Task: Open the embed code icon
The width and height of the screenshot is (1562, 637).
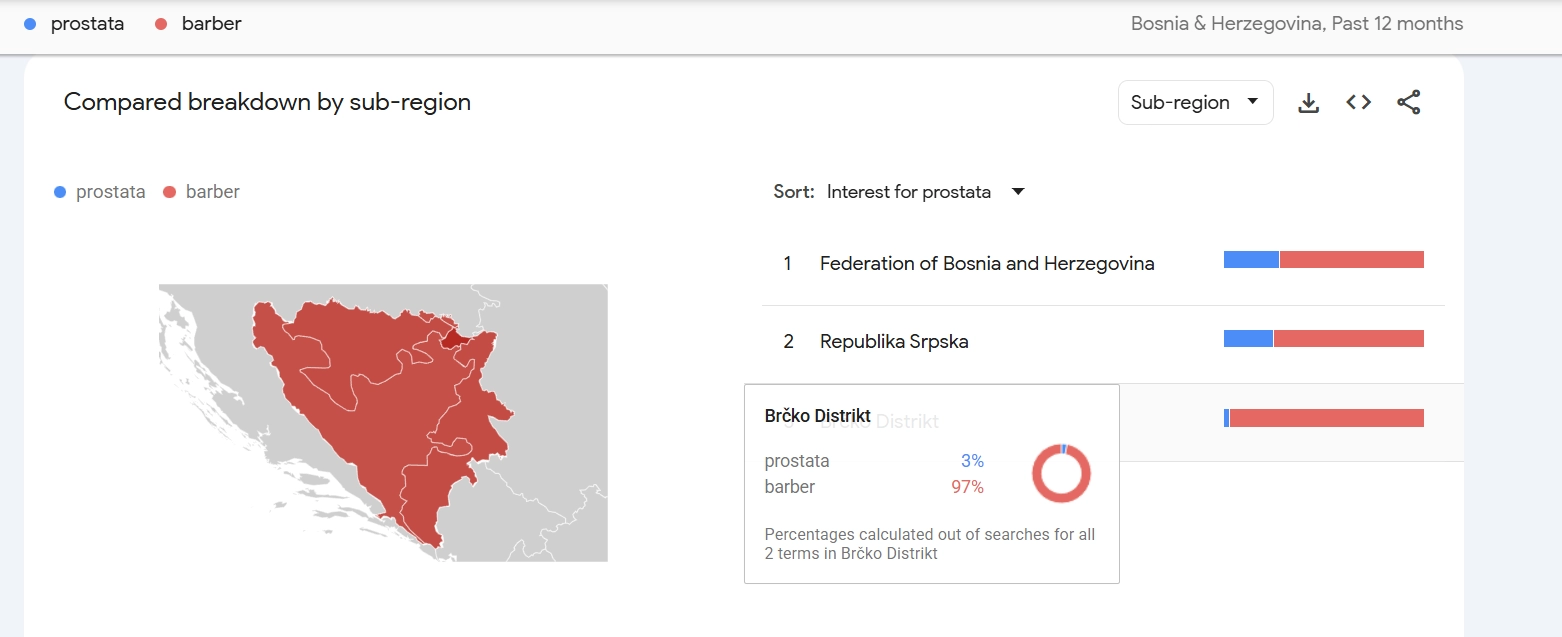Action: pos(1358,103)
